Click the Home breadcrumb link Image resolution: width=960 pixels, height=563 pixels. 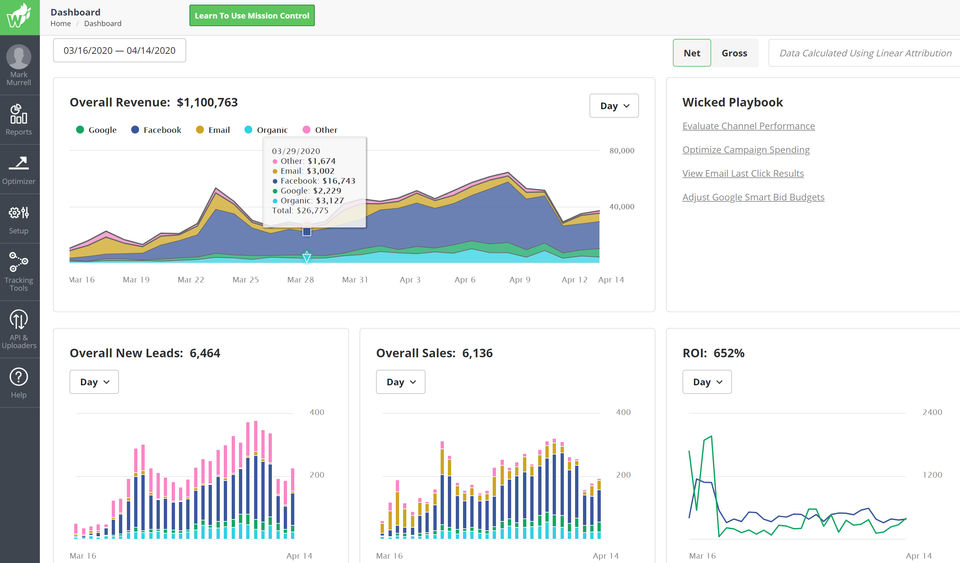pyautogui.click(x=60, y=23)
